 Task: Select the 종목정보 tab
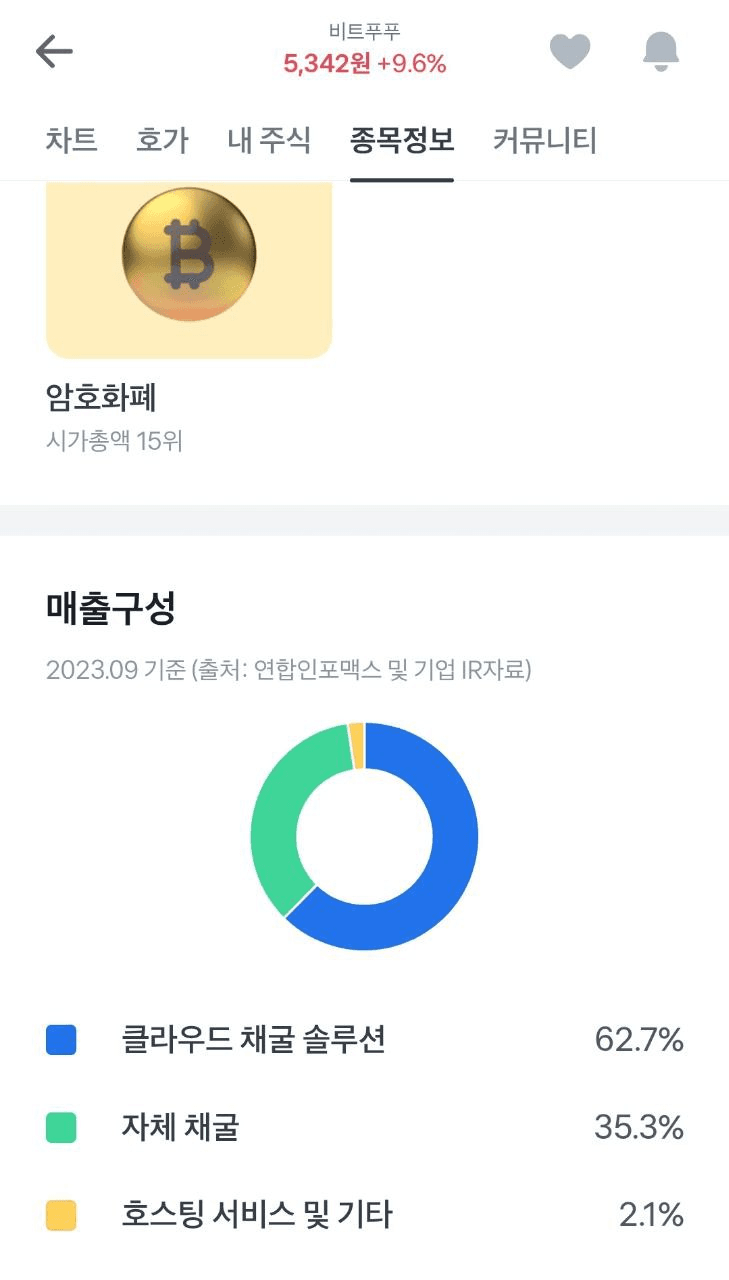click(402, 141)
